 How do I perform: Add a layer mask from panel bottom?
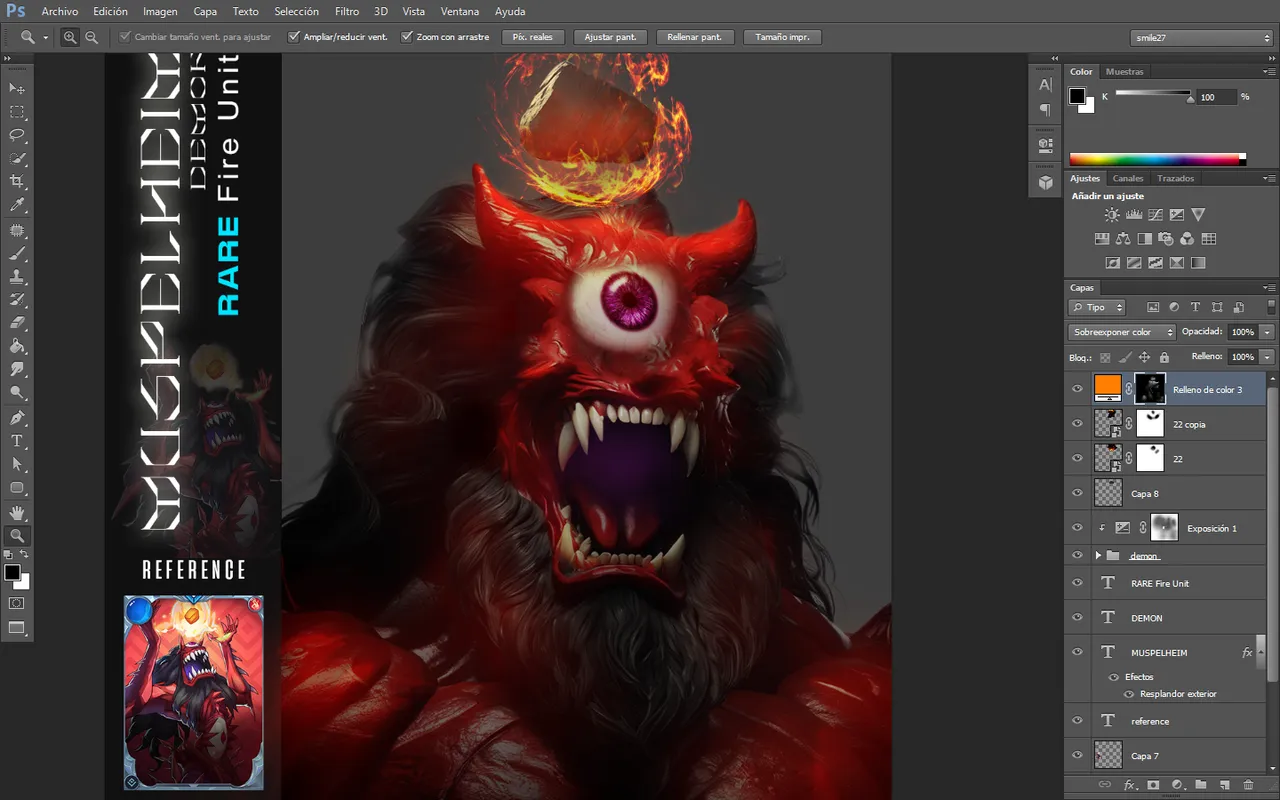(x=1153, y=785)
